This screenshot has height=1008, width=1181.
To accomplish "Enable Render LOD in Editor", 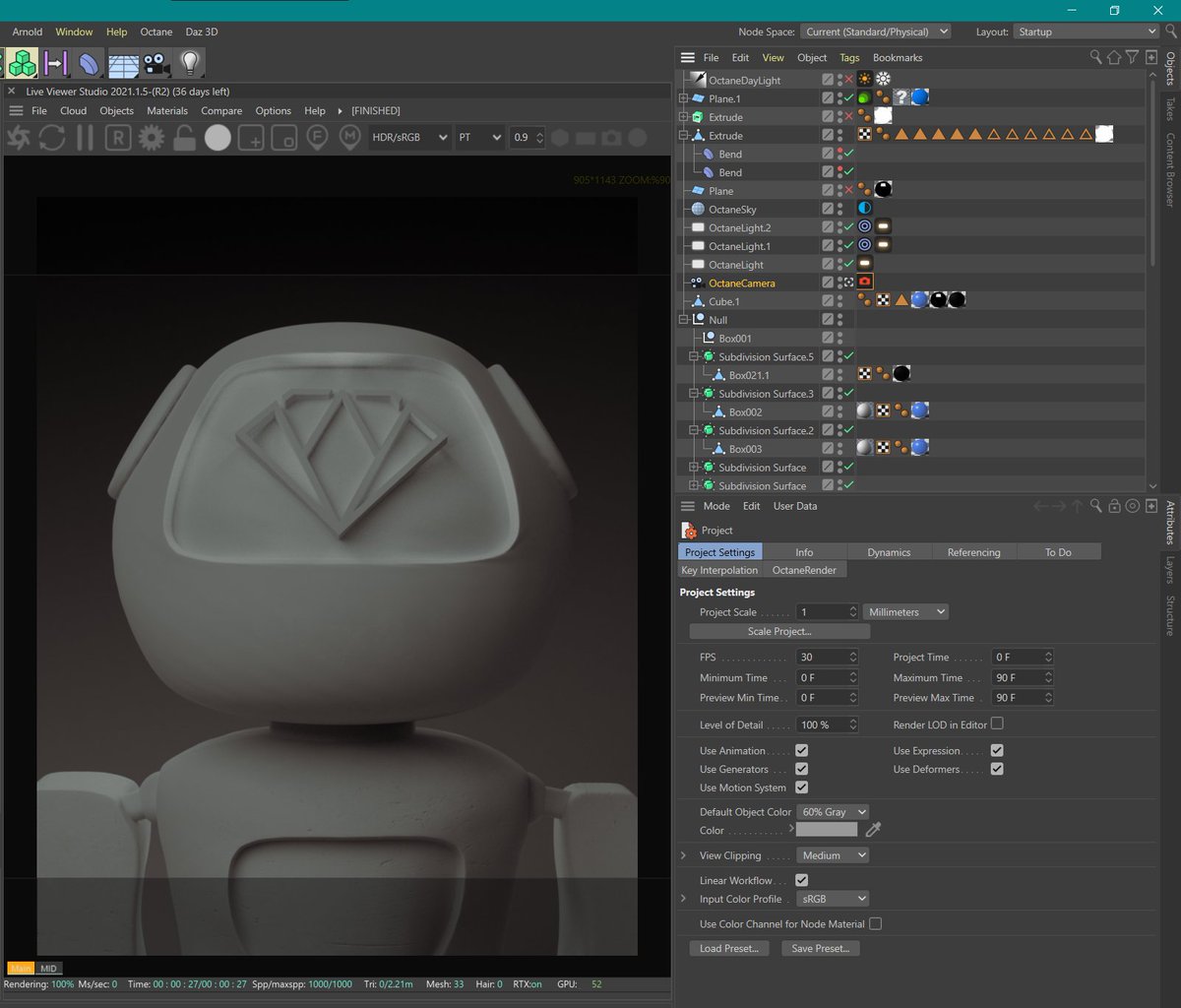I will (997, 724).
